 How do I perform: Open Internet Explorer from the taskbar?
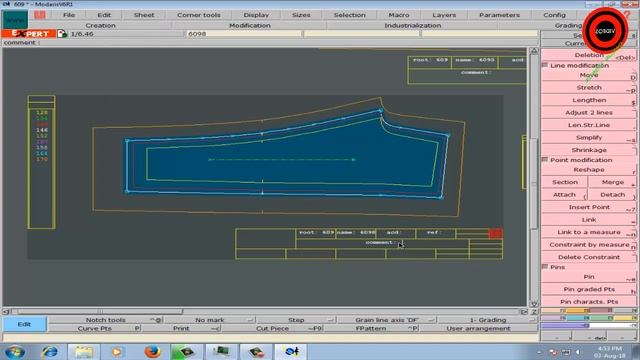click(50, 351)
